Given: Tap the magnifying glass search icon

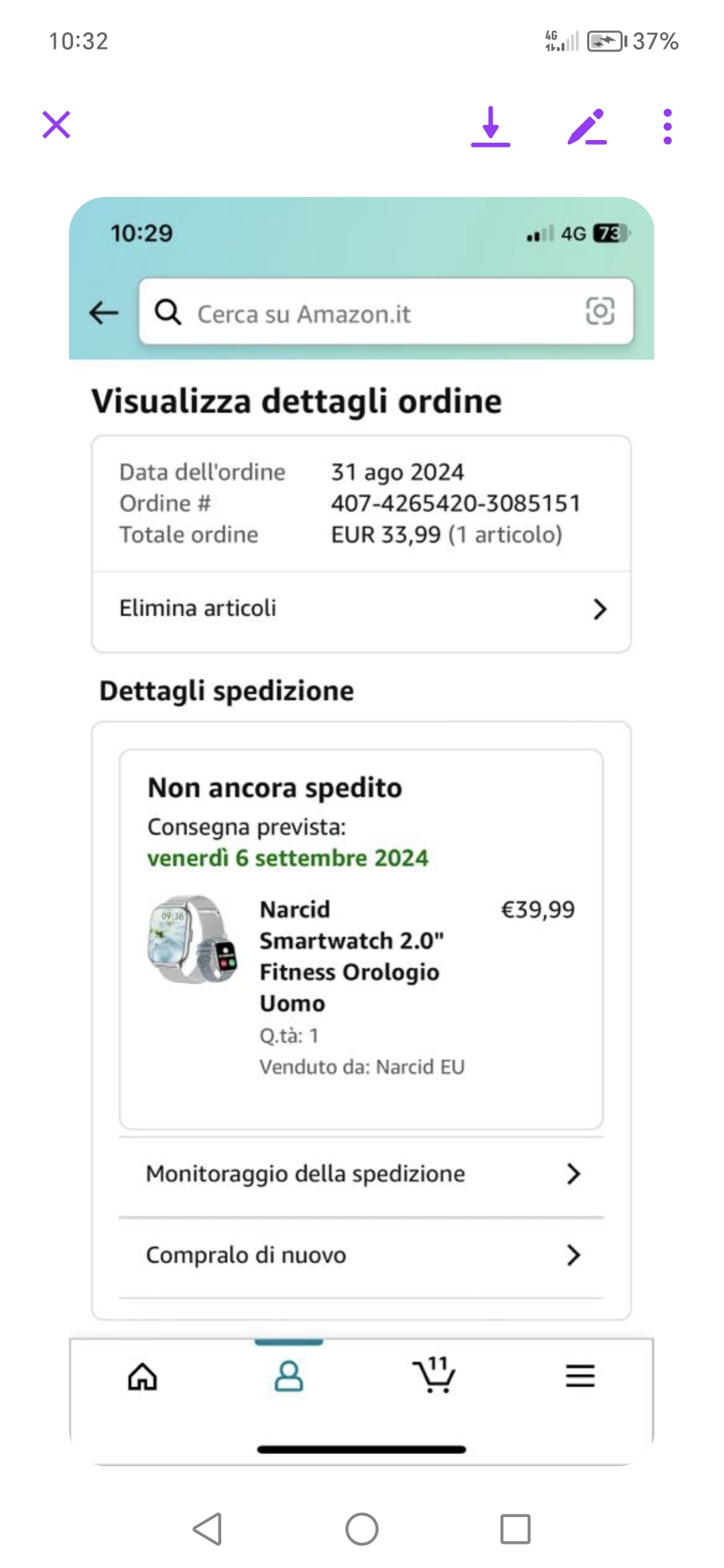Looking at the screenshot, I should tap(168, 312).
